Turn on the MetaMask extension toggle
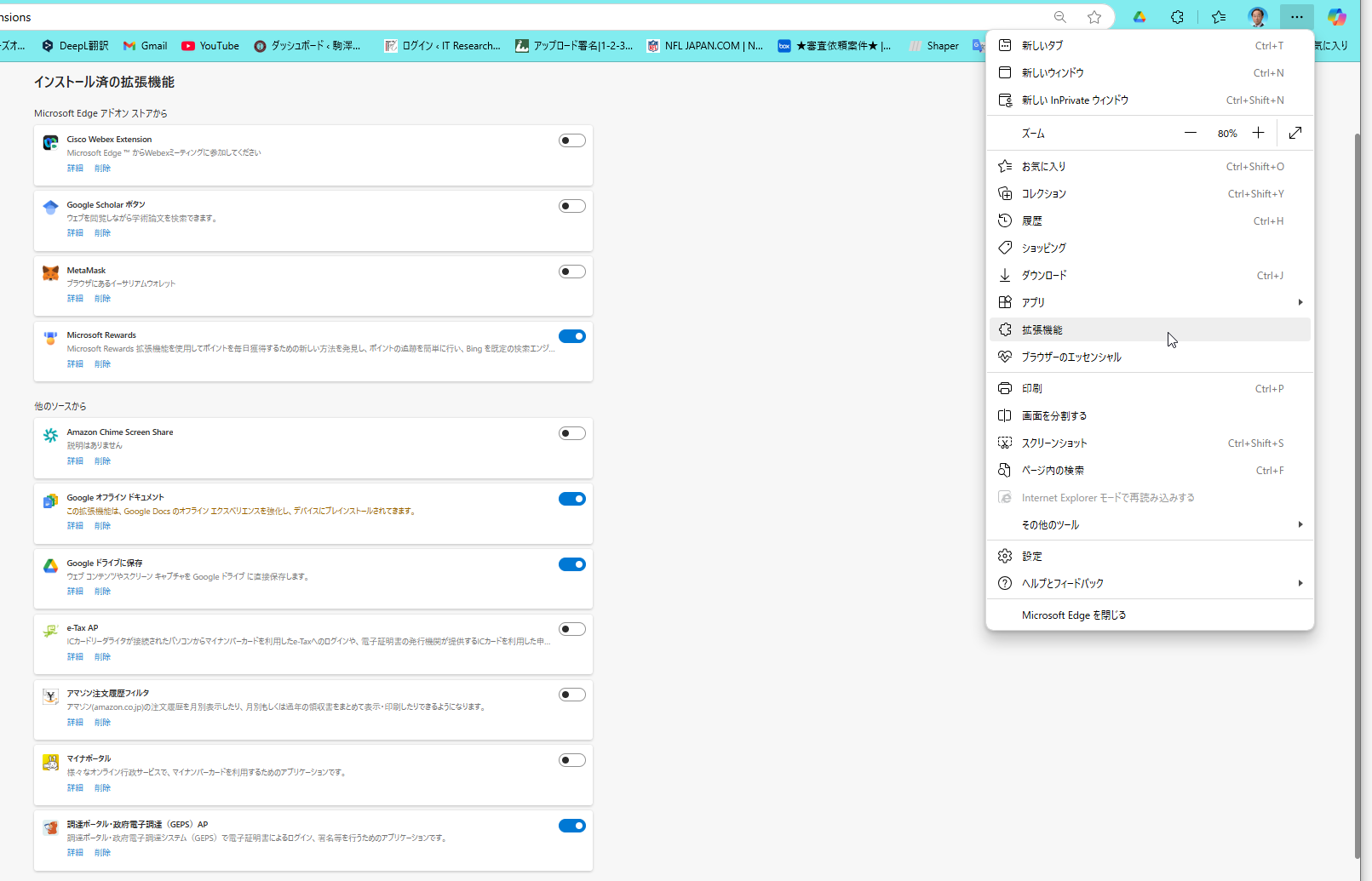 [x=571, y=272]
